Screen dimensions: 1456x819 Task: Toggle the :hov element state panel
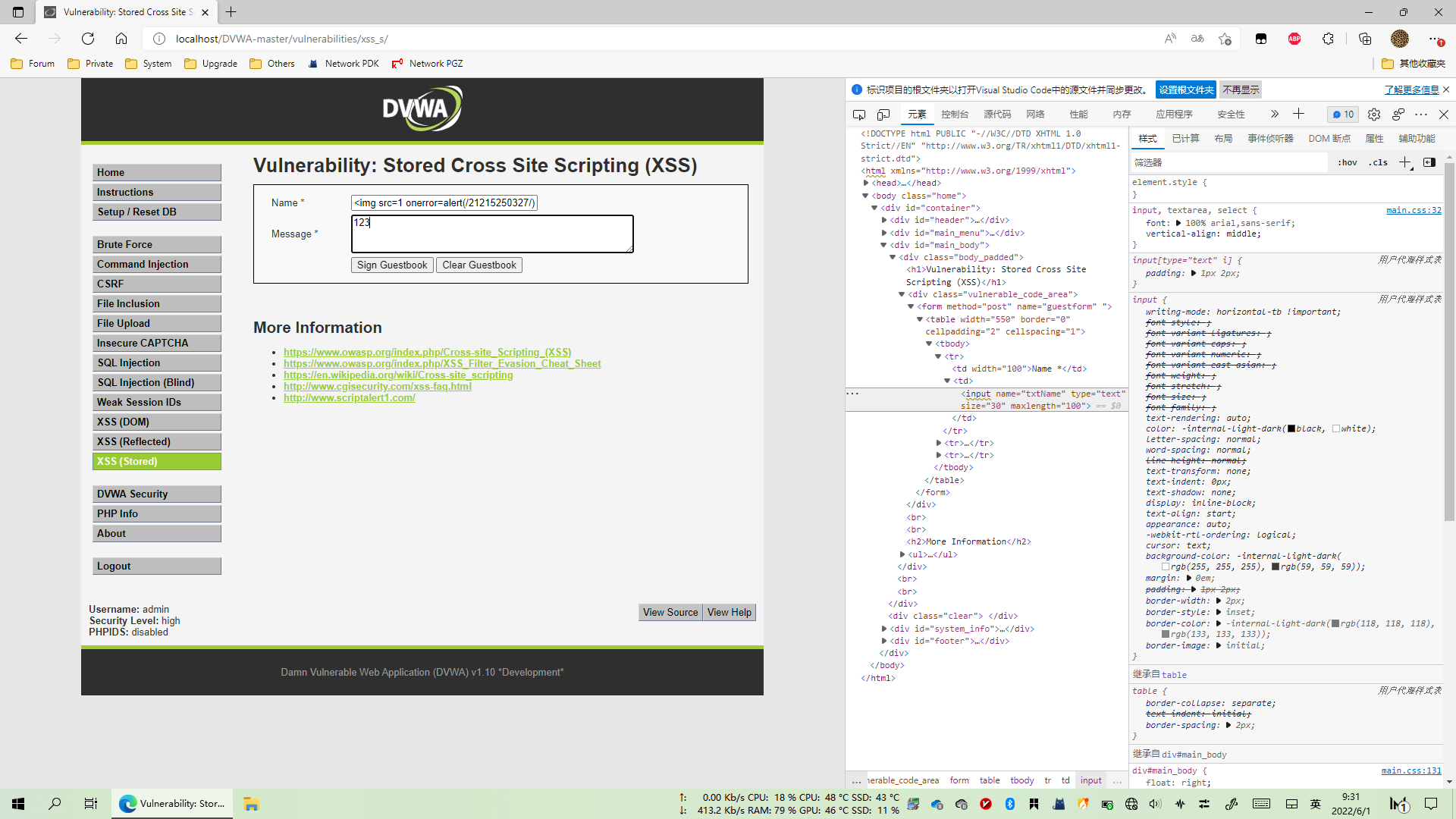(1348, 162)
